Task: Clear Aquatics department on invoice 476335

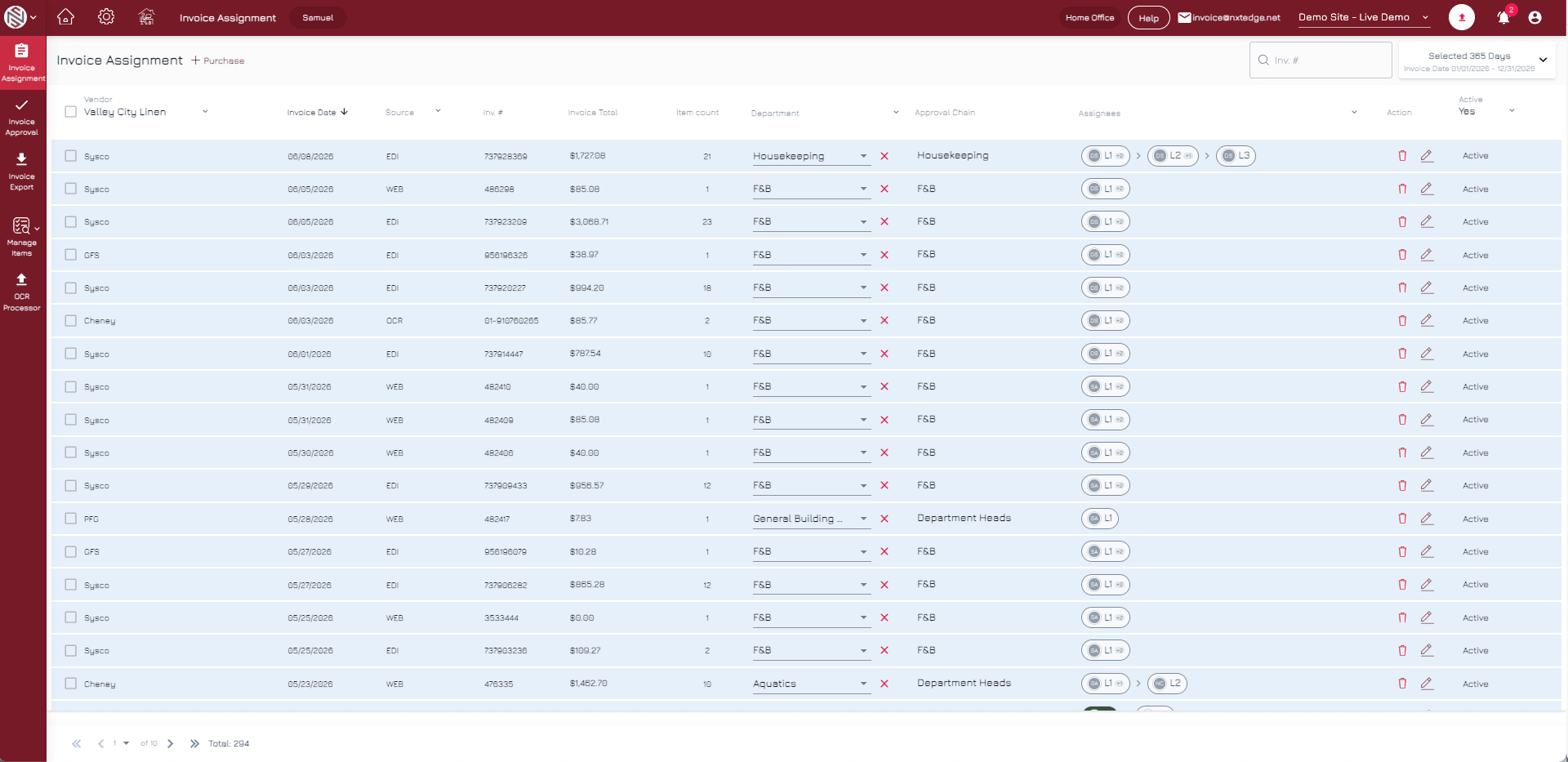Action: 884,684
